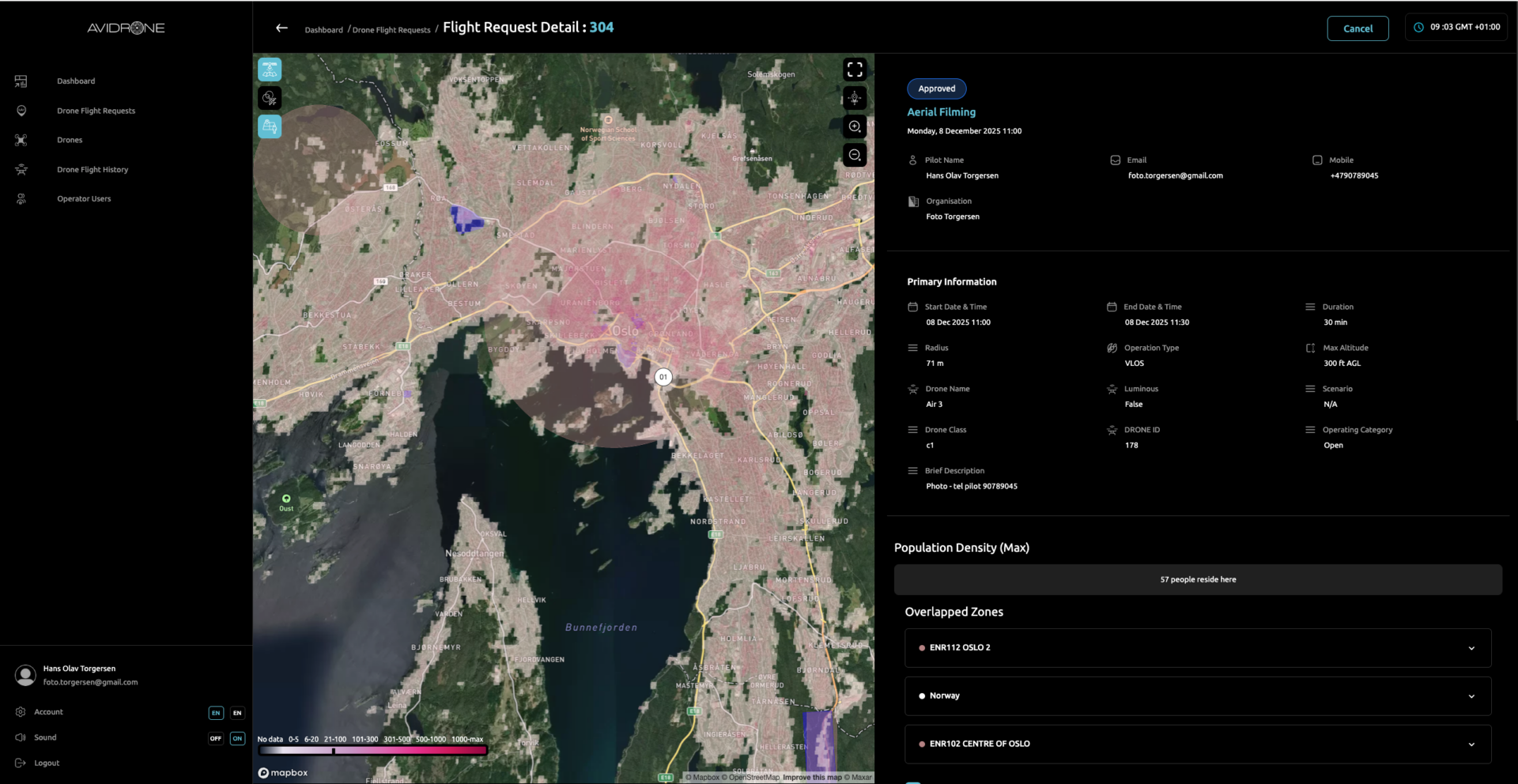The image size is (1518, 784).
Task: Click the back arrow in the header
Action: tap(281, 28)
